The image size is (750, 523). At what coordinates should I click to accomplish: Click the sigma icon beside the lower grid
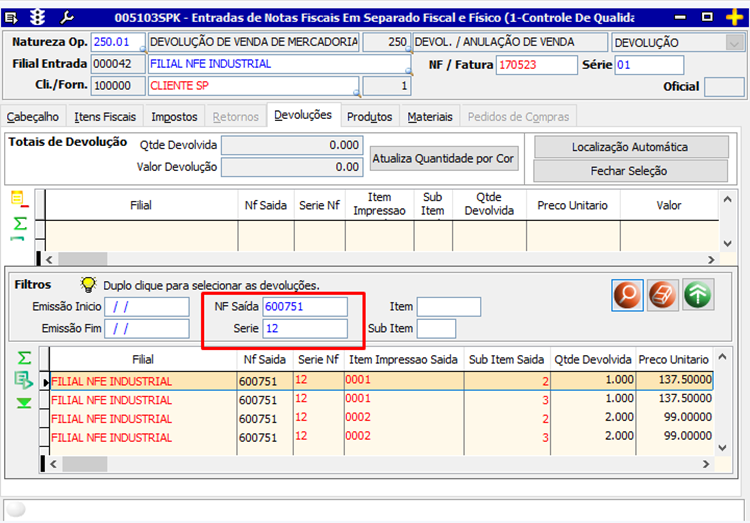pyautogui.click(x=23, y=358)
